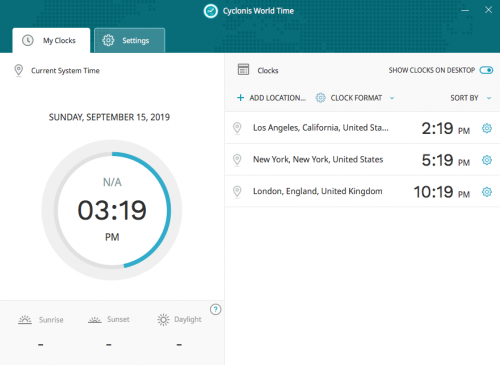Close the Cyclonis World Time window

pos(488,10)
